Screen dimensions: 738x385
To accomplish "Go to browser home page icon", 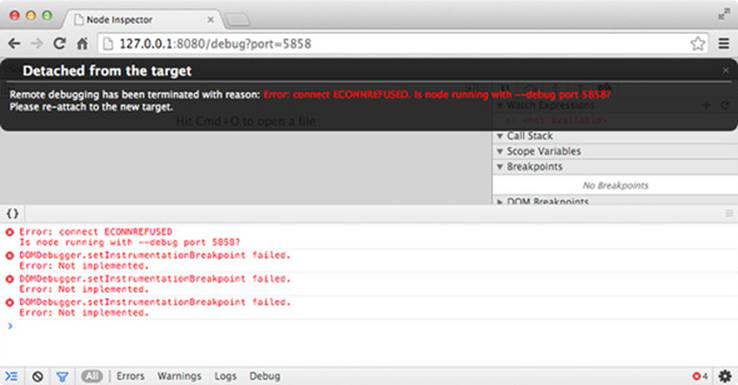I will pyautogui.click(x=82, y=44).
